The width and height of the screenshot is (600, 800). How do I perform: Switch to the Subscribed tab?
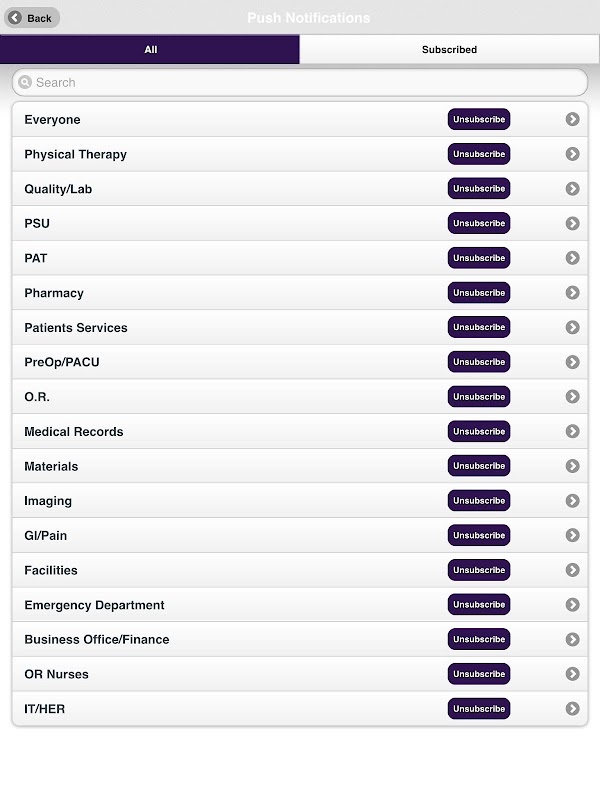449,50
